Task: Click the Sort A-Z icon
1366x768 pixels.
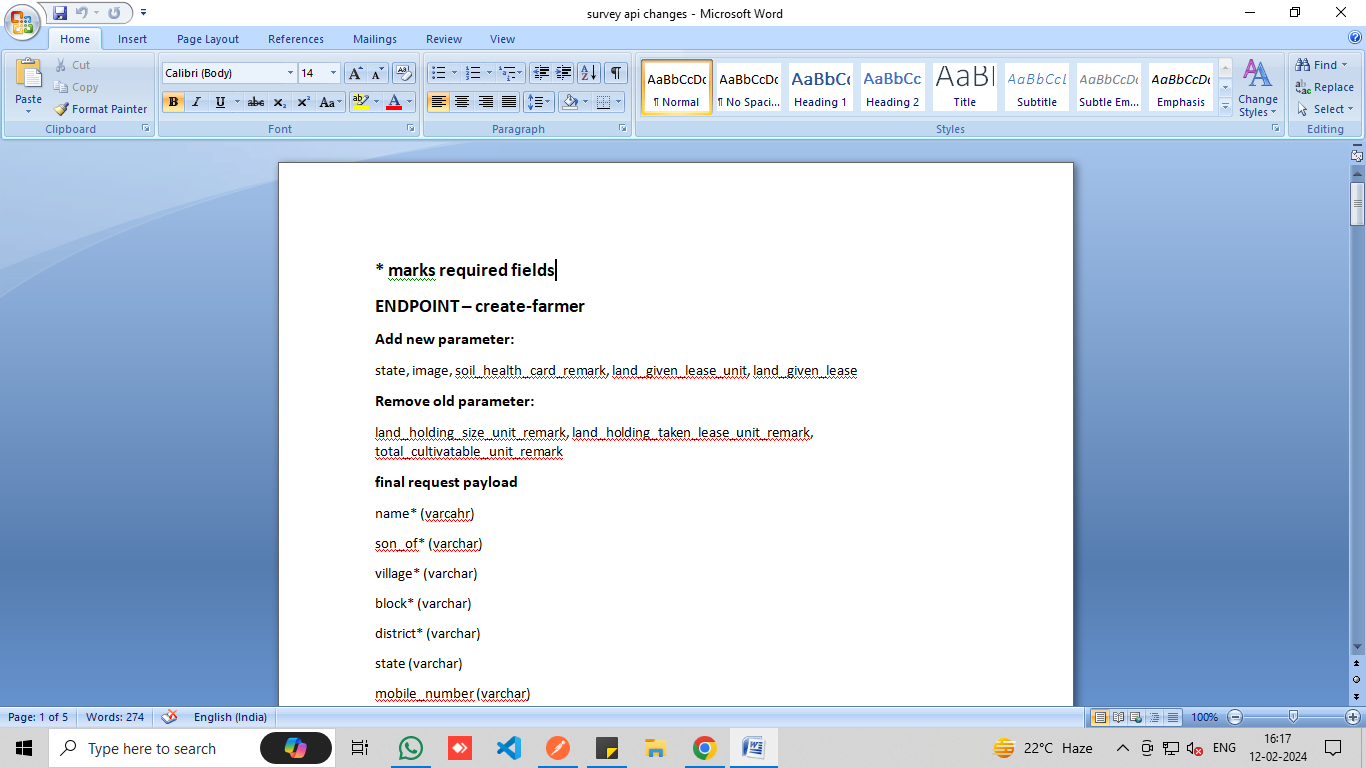Action: click(589, 73)
